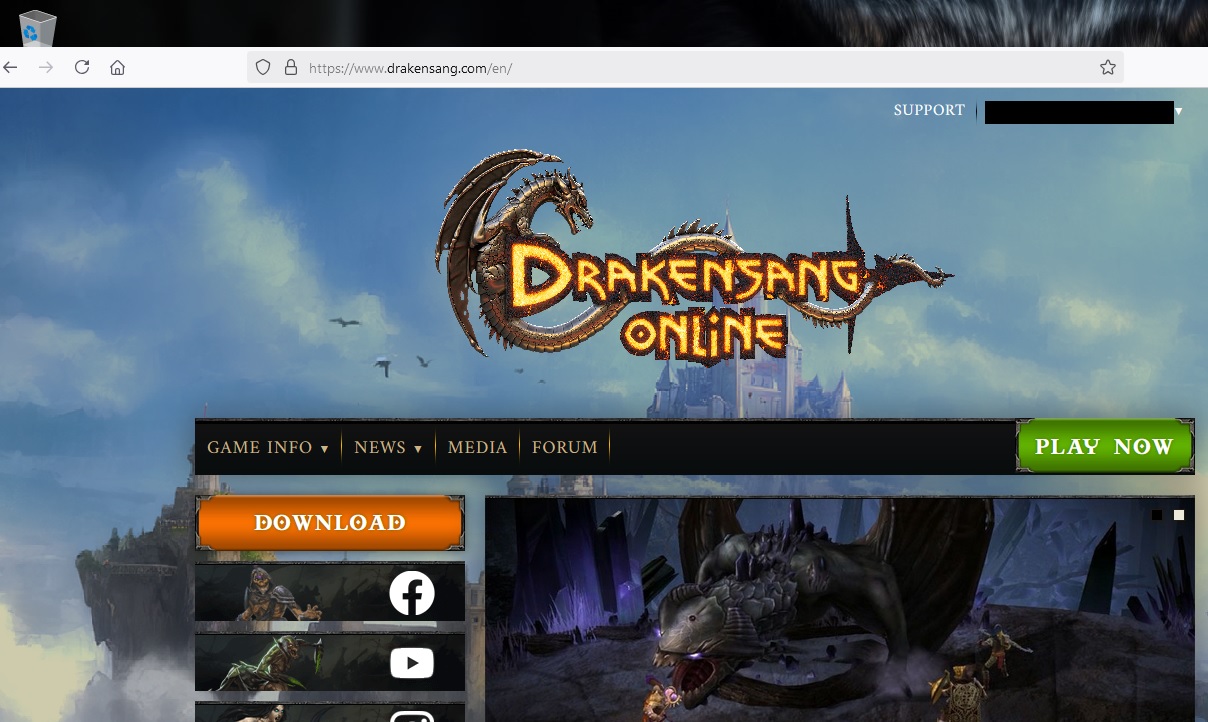Select the second slideshow dot
This screenshot has height=722, width=1208.
point(1179,515)
